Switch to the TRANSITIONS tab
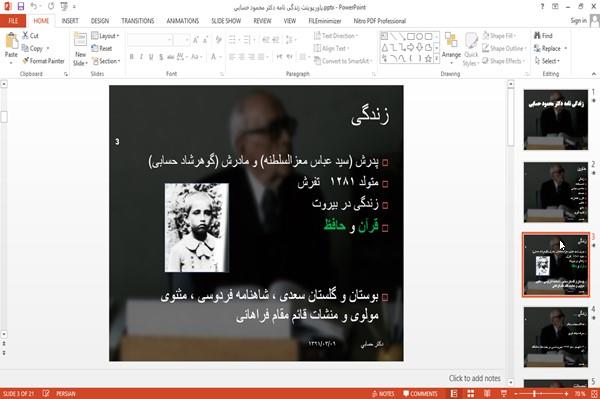The image size is (600, 399). coord(138,21)
